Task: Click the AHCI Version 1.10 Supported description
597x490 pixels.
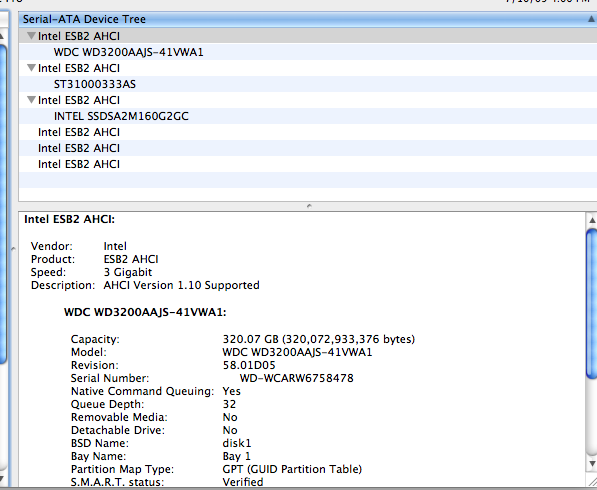Action: (182, 285)
